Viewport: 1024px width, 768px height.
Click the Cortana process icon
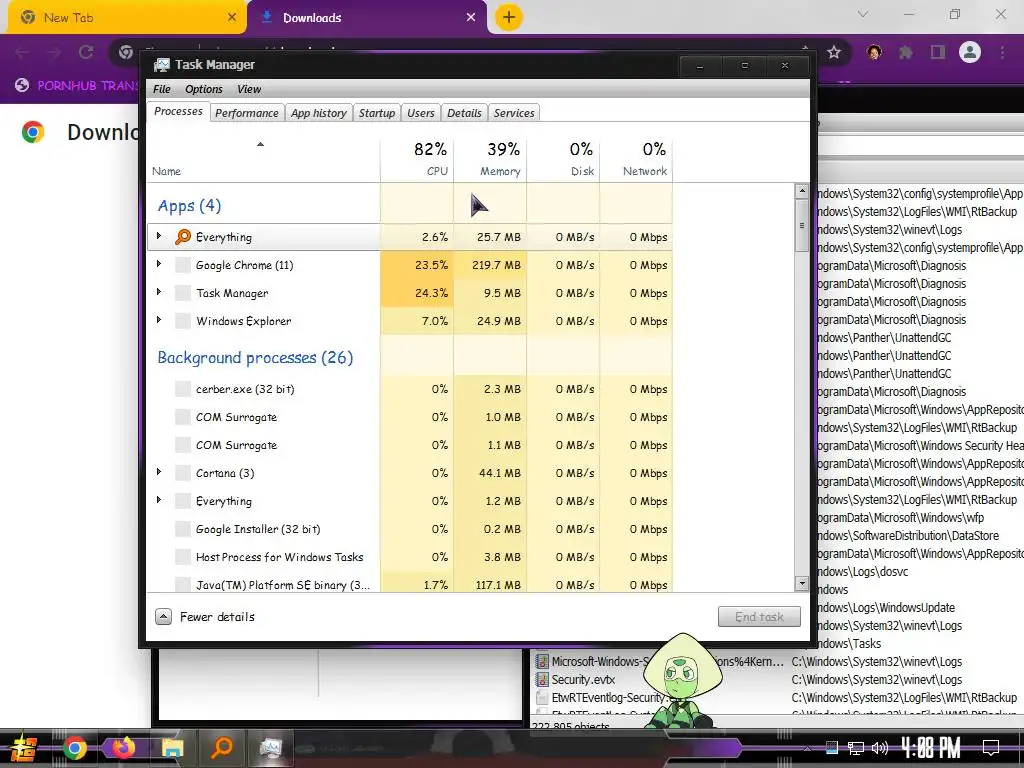183,473
